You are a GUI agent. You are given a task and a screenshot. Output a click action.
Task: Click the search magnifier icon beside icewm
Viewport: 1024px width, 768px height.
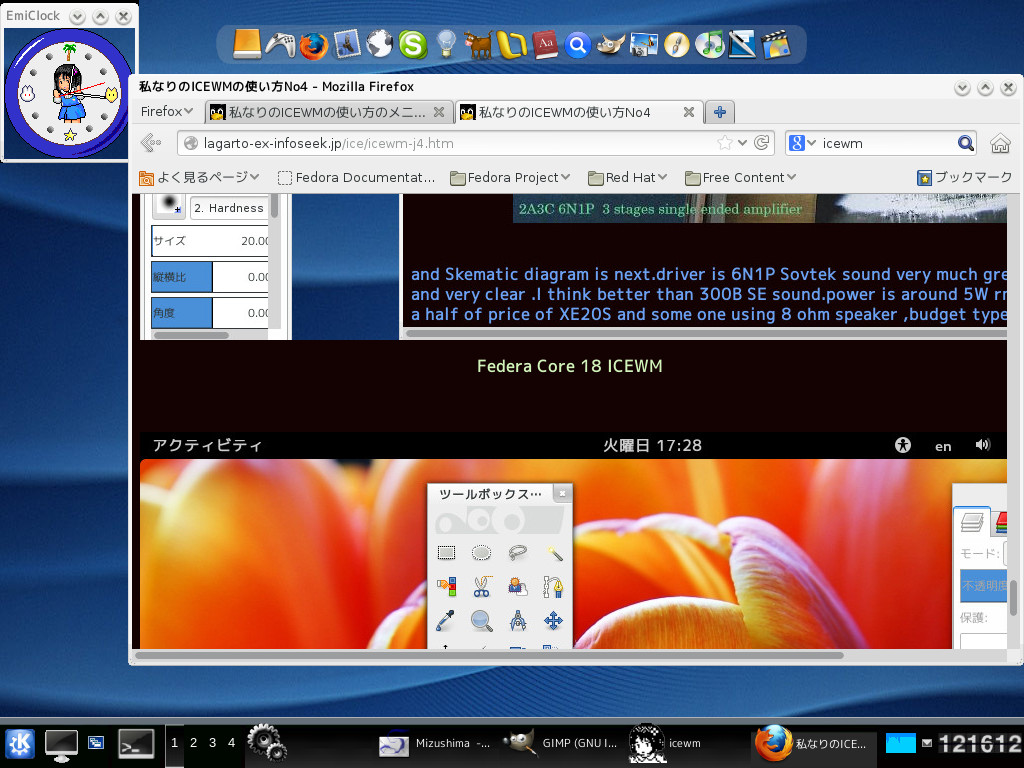965,143
